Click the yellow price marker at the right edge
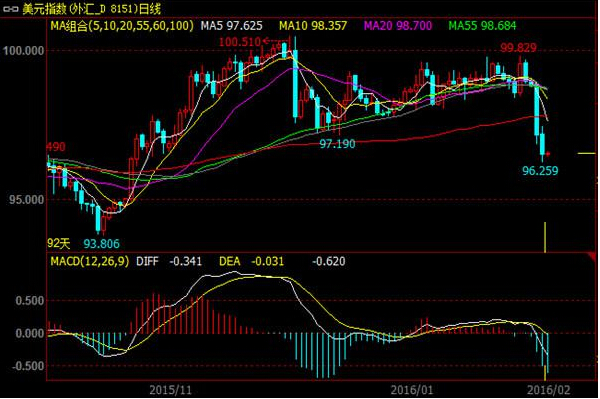Viewport: 600px width, 399px height. pyautogui.click(x=587, y=153)
